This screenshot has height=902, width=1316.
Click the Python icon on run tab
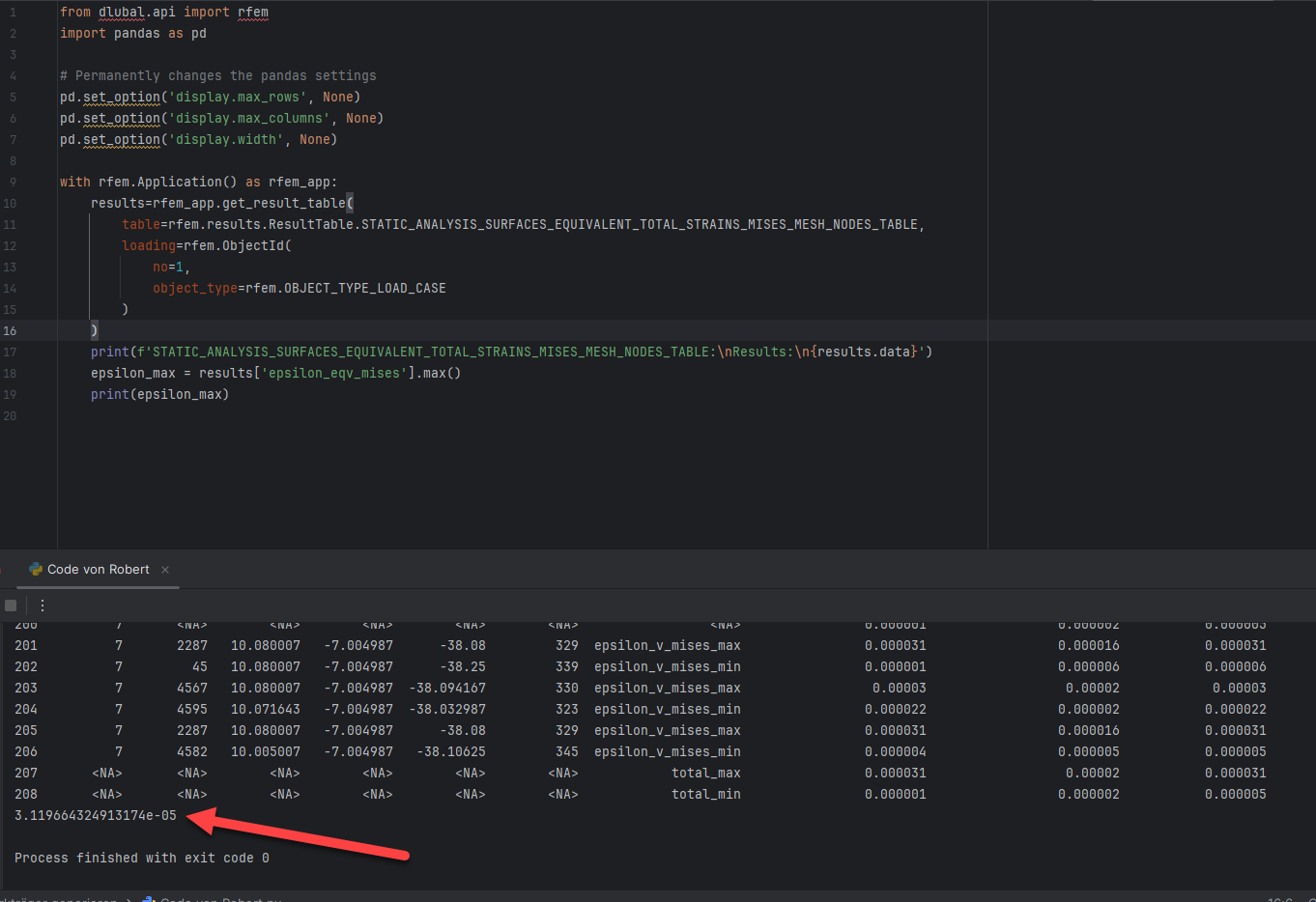(36, 570)
